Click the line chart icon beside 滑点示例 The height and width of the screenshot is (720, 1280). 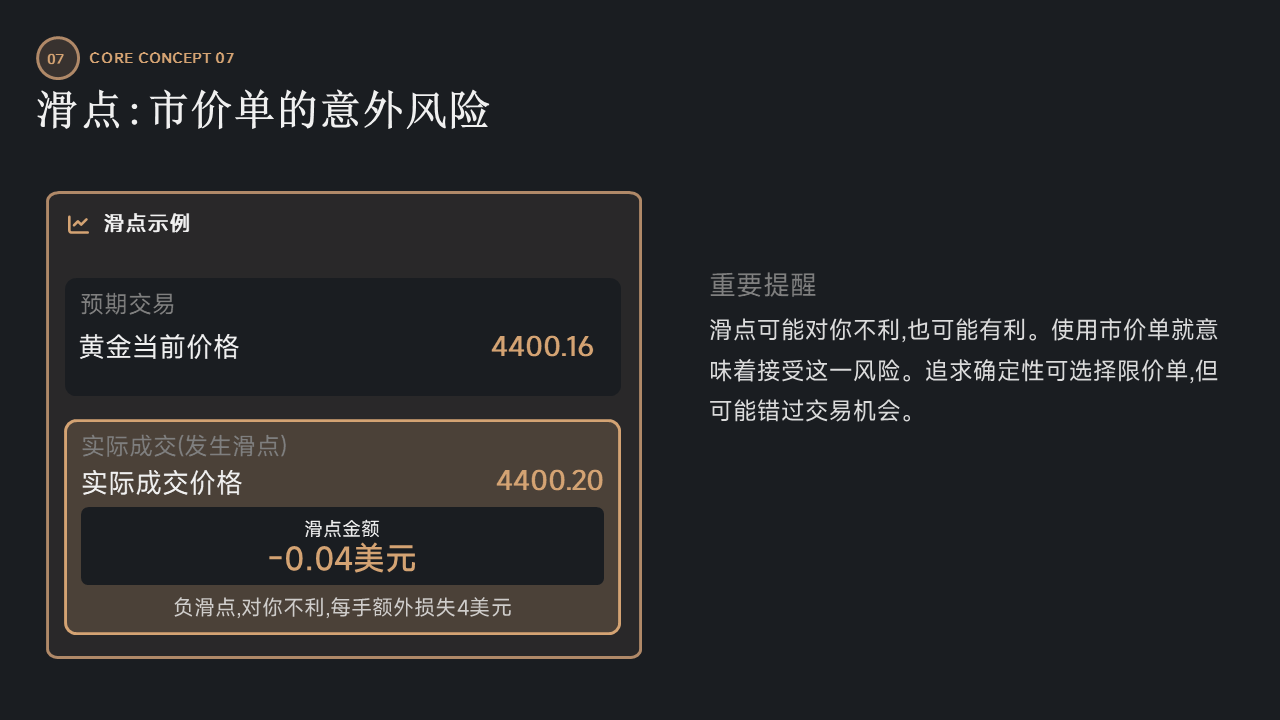point(78,224)
